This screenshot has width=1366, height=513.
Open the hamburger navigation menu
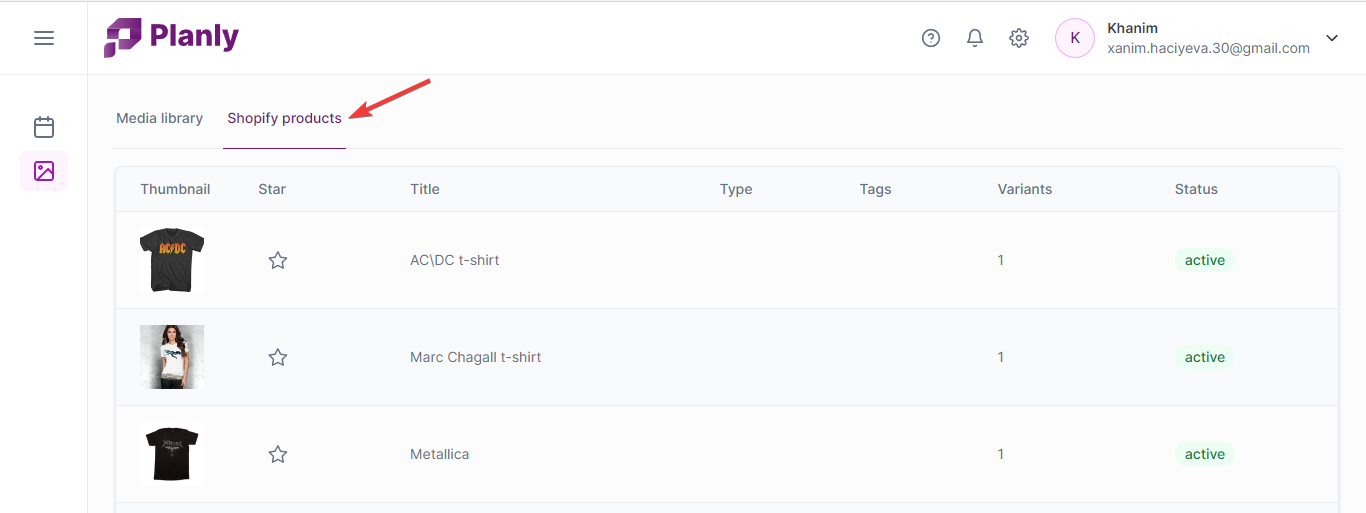(43, 38)
